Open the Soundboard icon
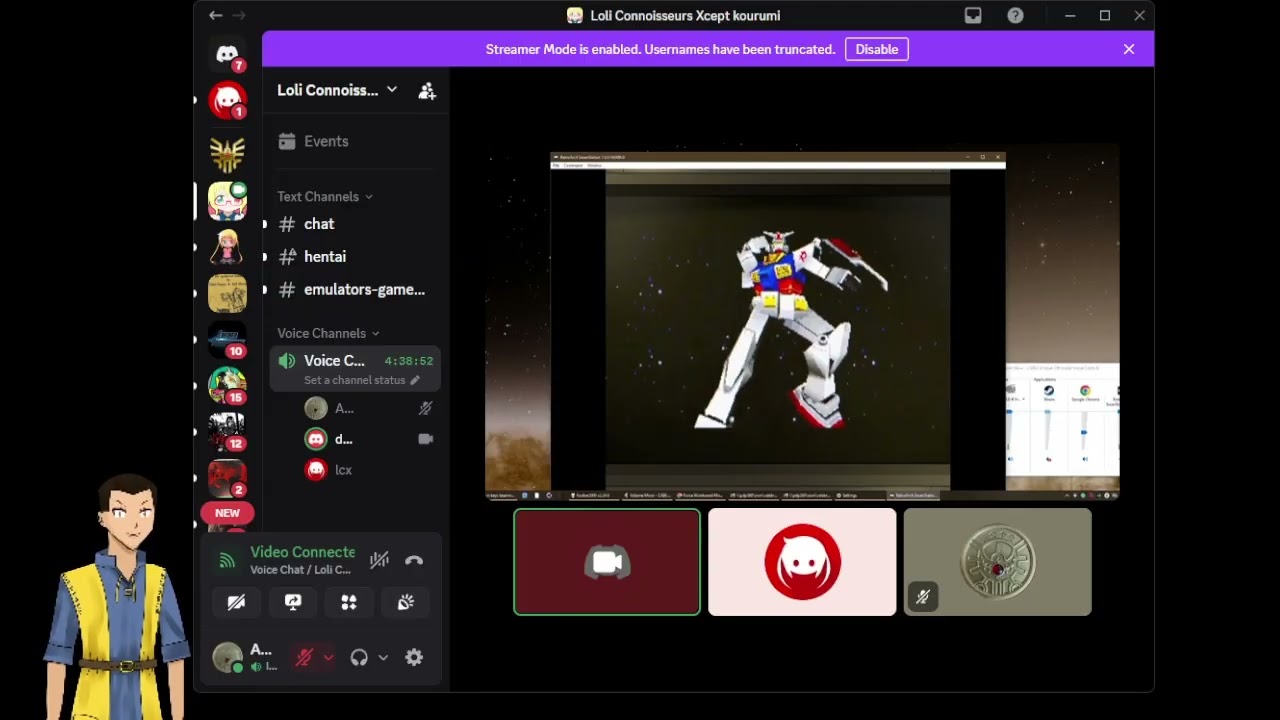 (x=405, y=602)
